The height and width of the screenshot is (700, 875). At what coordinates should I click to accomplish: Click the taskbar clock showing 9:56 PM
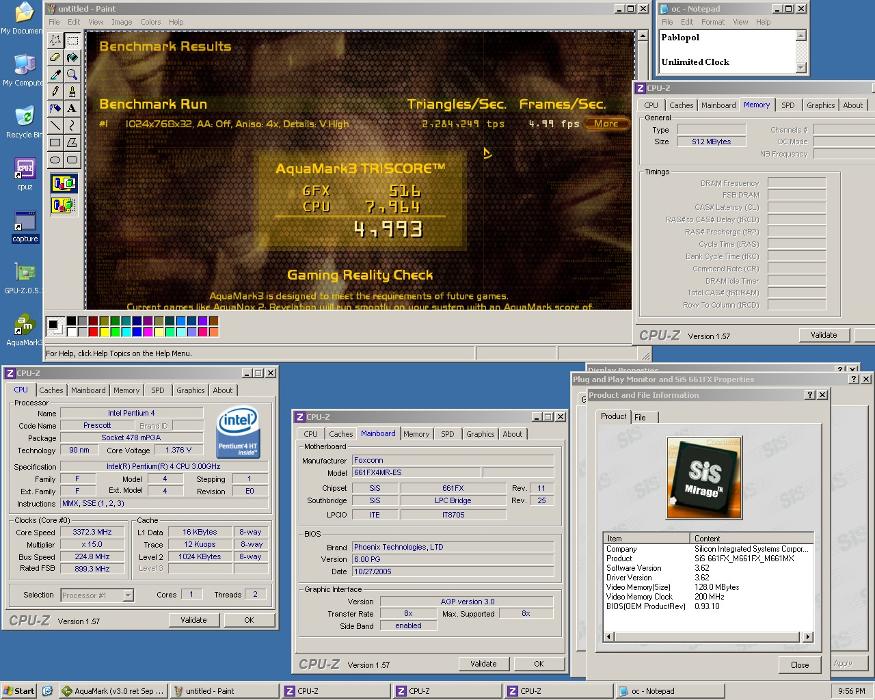coord(852,691)
